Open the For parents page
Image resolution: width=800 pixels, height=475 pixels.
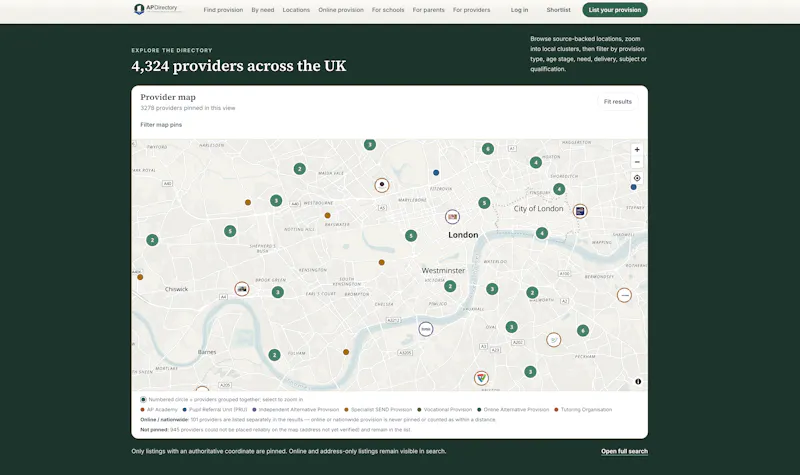pyautogui.click(x=429, y=10)
